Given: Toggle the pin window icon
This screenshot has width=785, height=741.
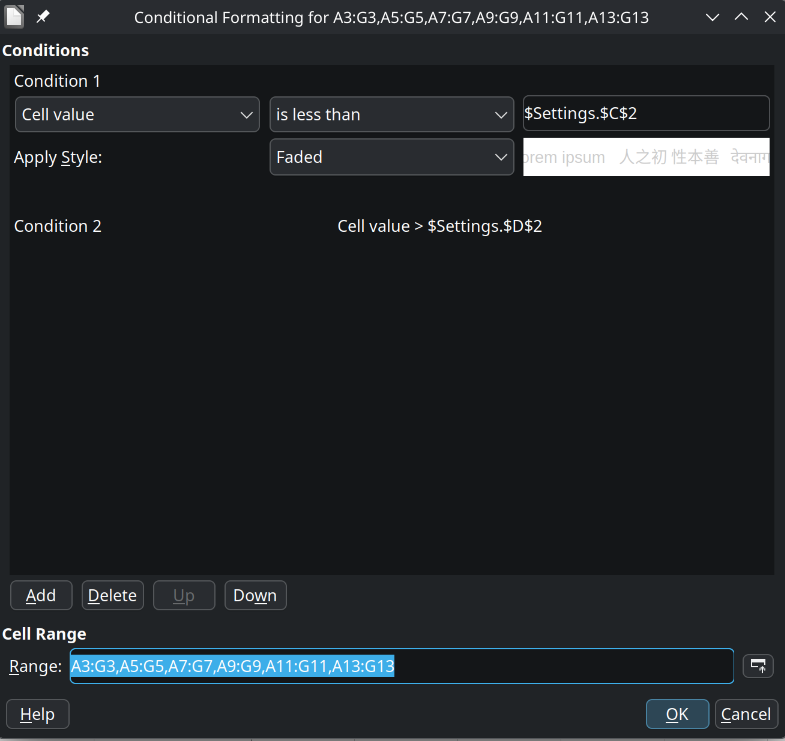Looking at the screenshot, I should 43,17.
